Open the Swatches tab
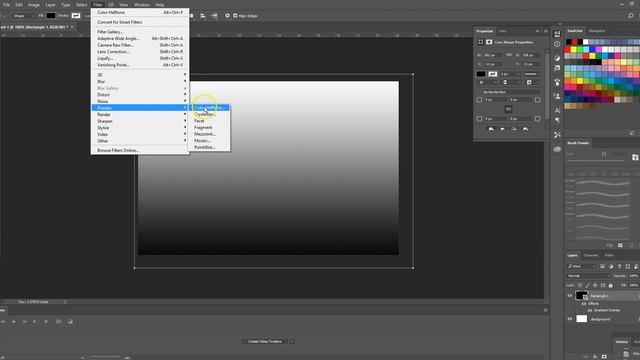The width and height of the screenshot is (640, 360). 575,31
